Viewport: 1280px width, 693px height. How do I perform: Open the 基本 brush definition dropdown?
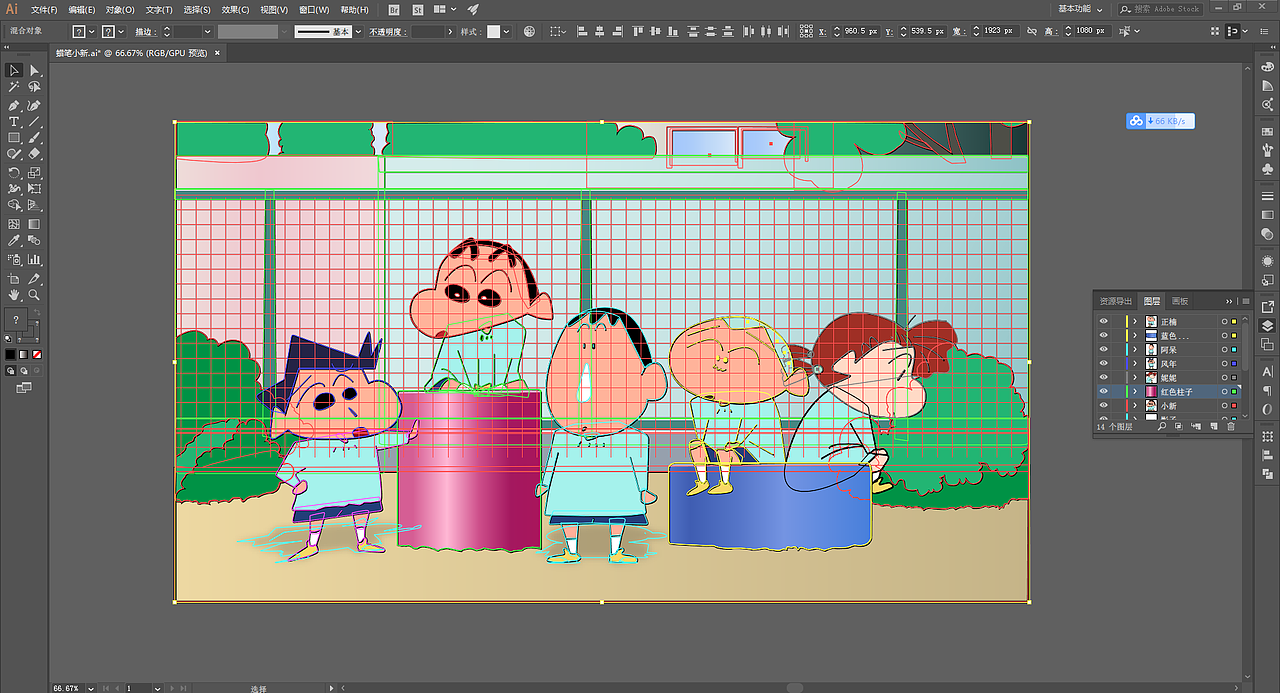pos(356,32)
